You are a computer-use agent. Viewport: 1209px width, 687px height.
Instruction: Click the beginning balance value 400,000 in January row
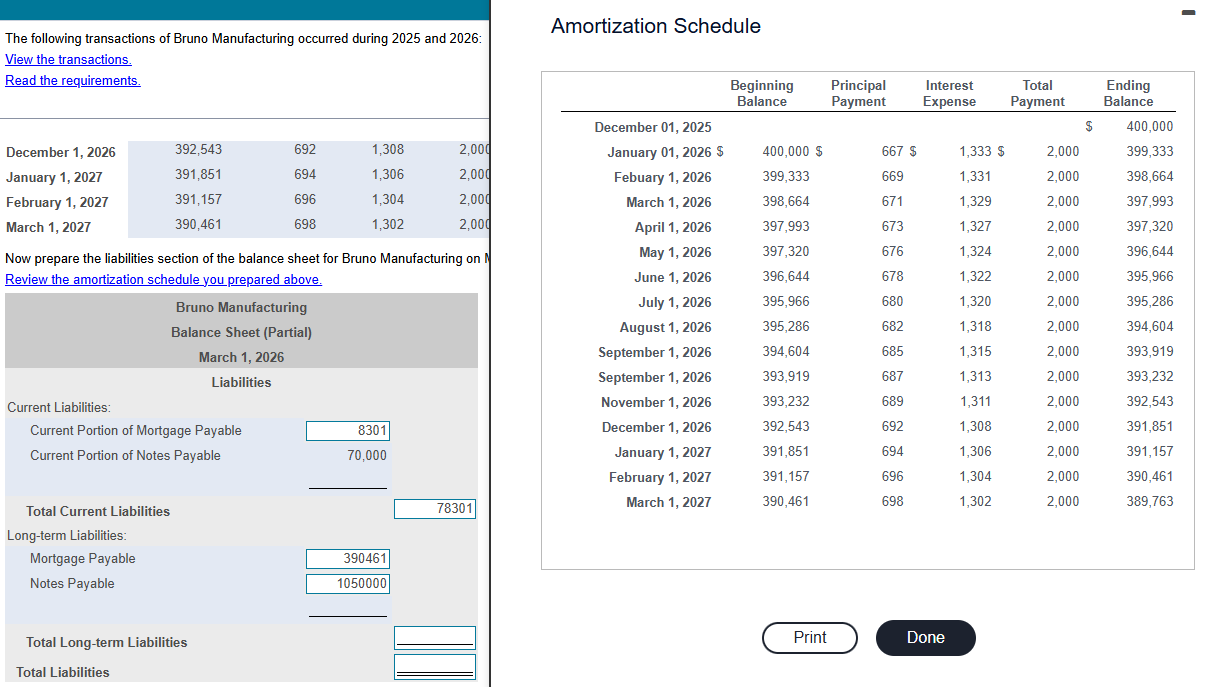point(786,151)
